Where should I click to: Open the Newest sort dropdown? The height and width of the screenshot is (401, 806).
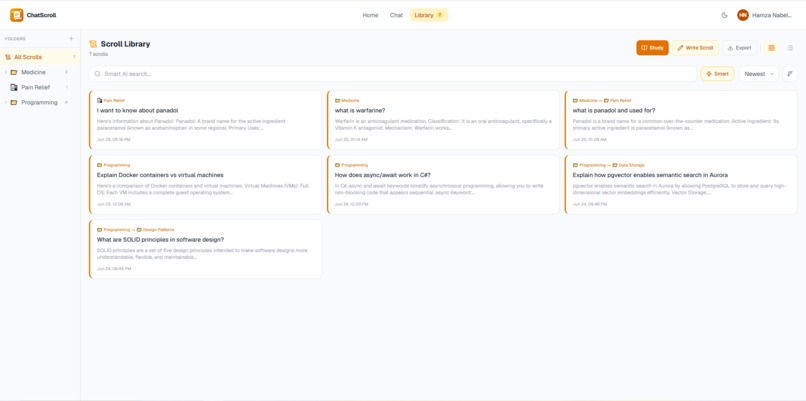pos(759,74)
